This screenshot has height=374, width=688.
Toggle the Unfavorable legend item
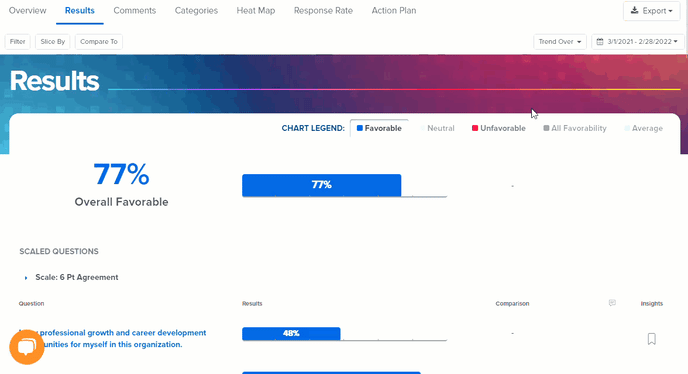(x=498, y=128)
